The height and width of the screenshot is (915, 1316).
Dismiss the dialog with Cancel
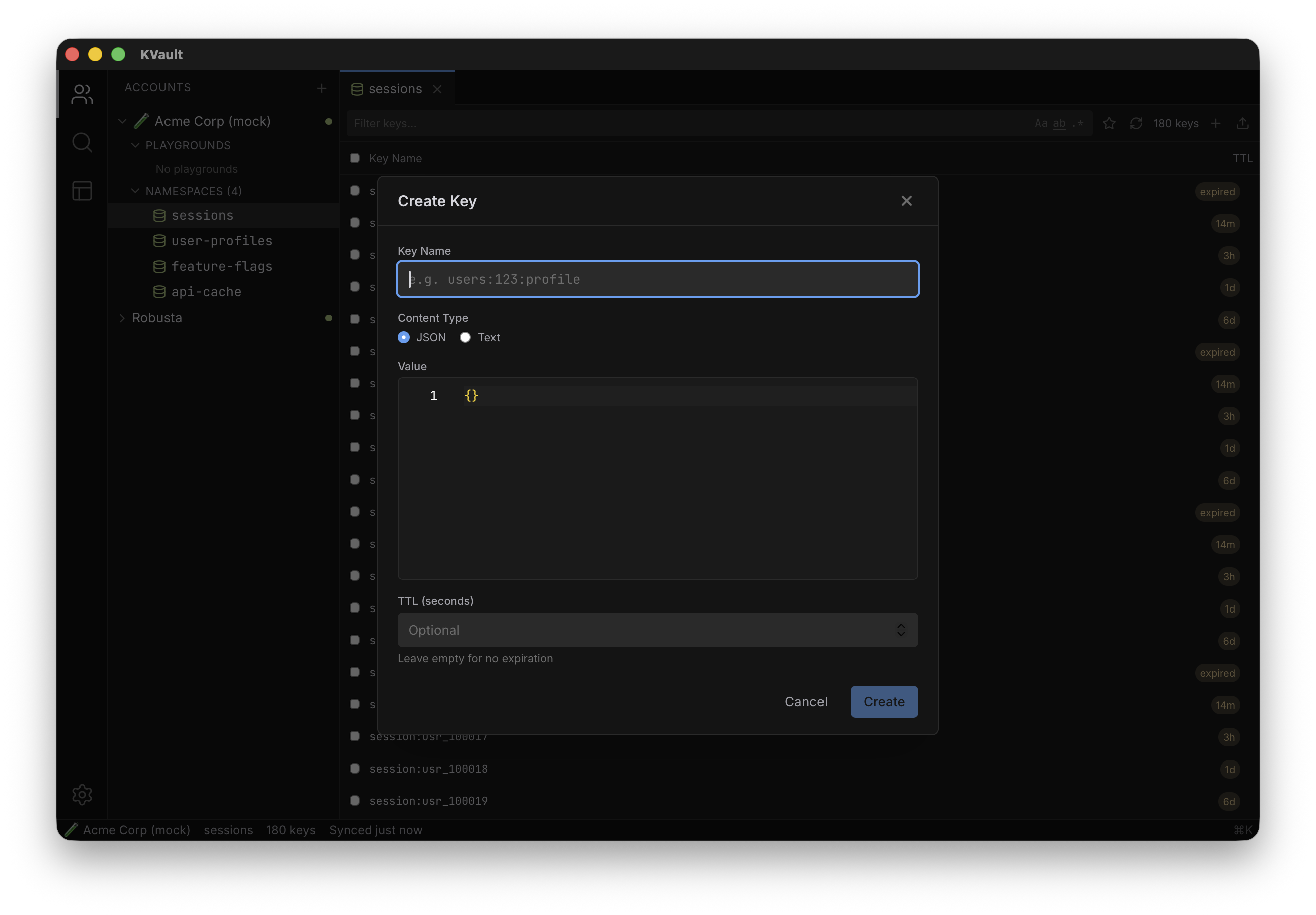pyautogui.click(x=806, y=701)
